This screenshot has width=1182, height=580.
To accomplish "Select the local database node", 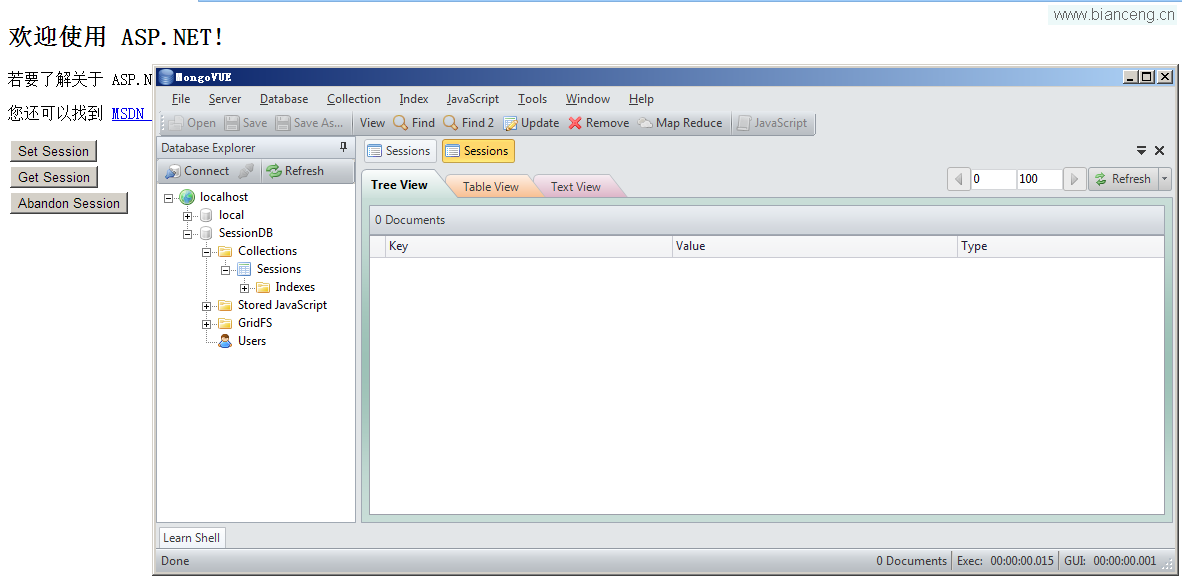I will coord(231,215).
